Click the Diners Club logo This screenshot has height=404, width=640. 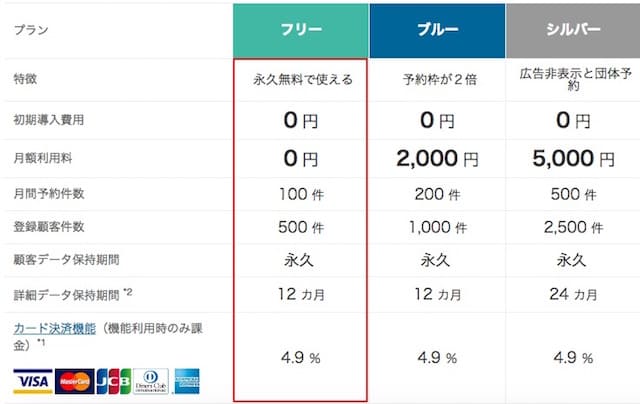pyautogui.click(x=151, y=382)
